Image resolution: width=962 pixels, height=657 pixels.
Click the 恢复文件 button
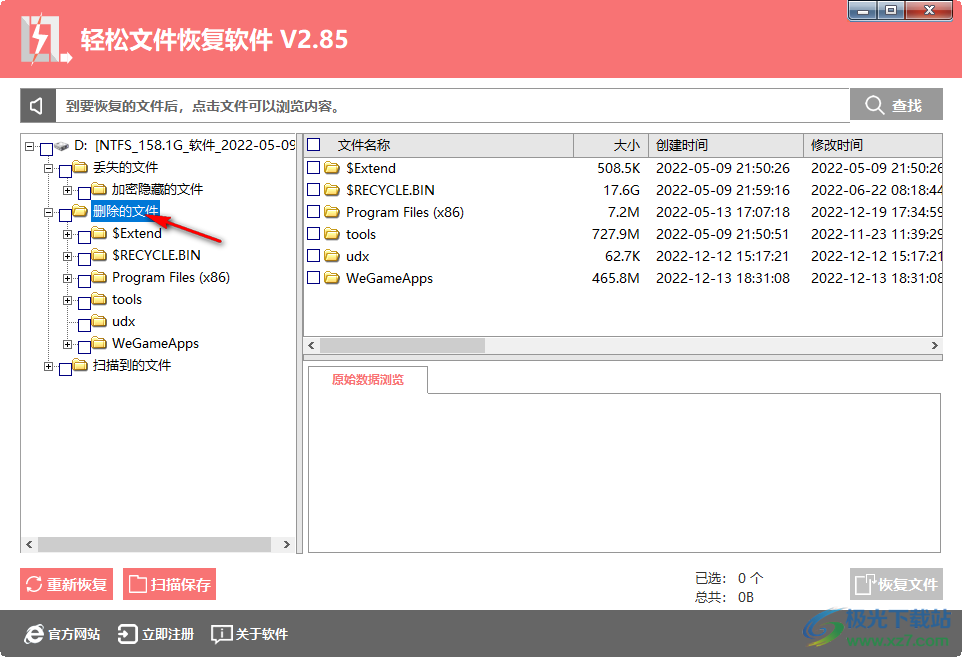tap(896, 584)
